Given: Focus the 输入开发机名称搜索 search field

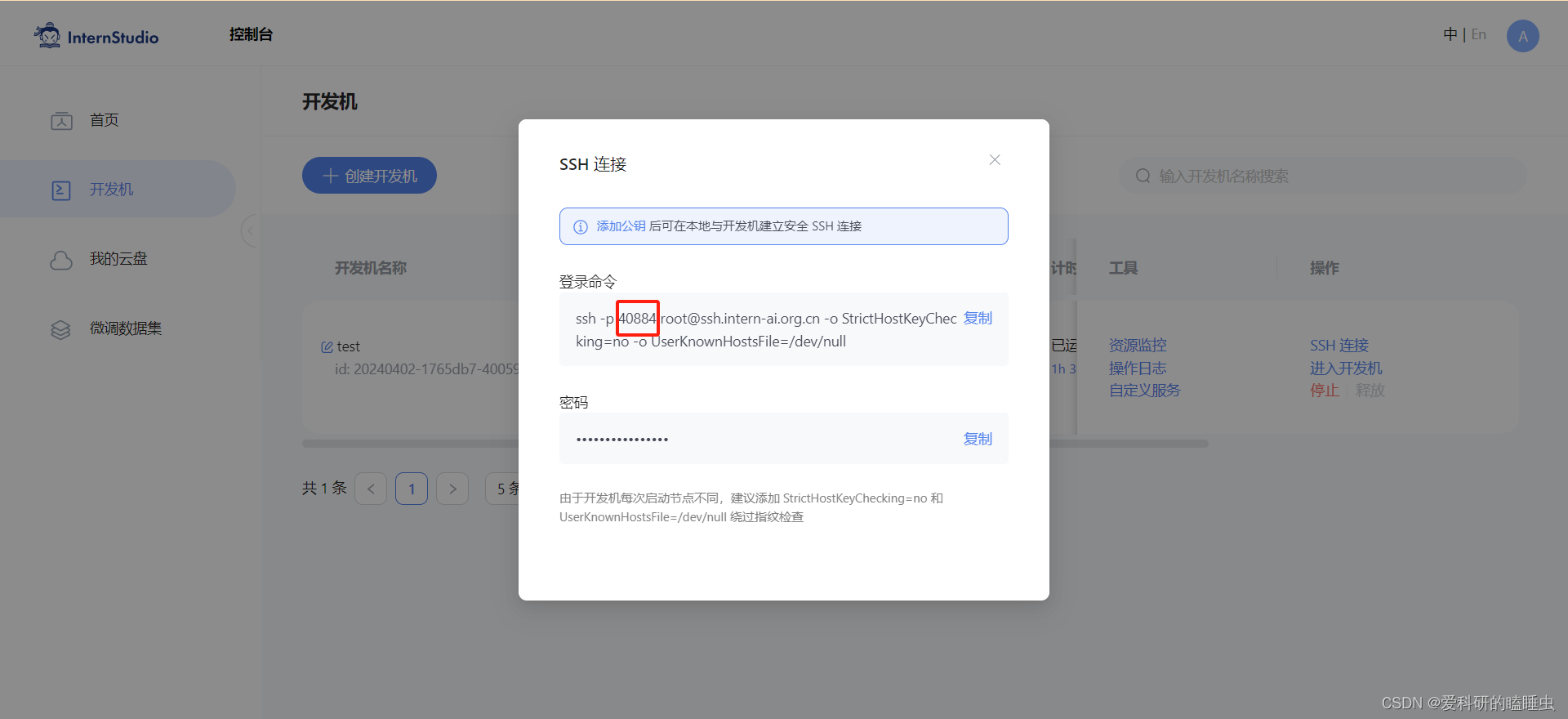Looking at the screenshot, I should coord(1323,176).
